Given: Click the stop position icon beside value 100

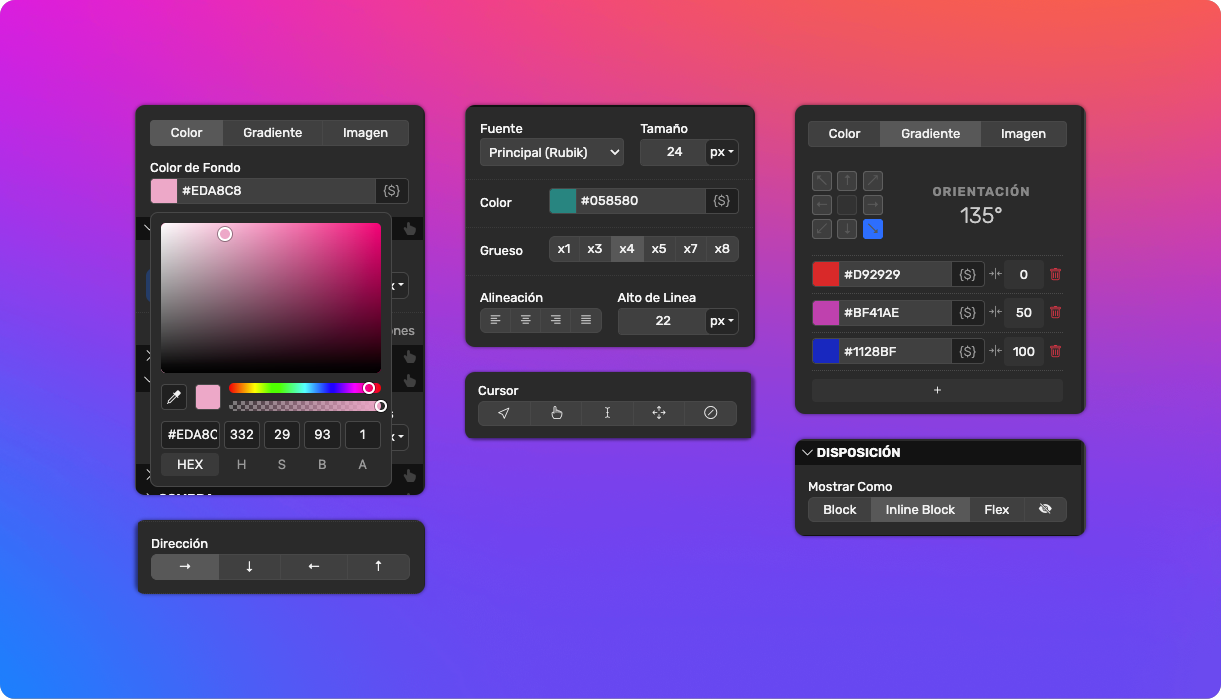Looking at the screenshot, I should click(x=995, y=351).
